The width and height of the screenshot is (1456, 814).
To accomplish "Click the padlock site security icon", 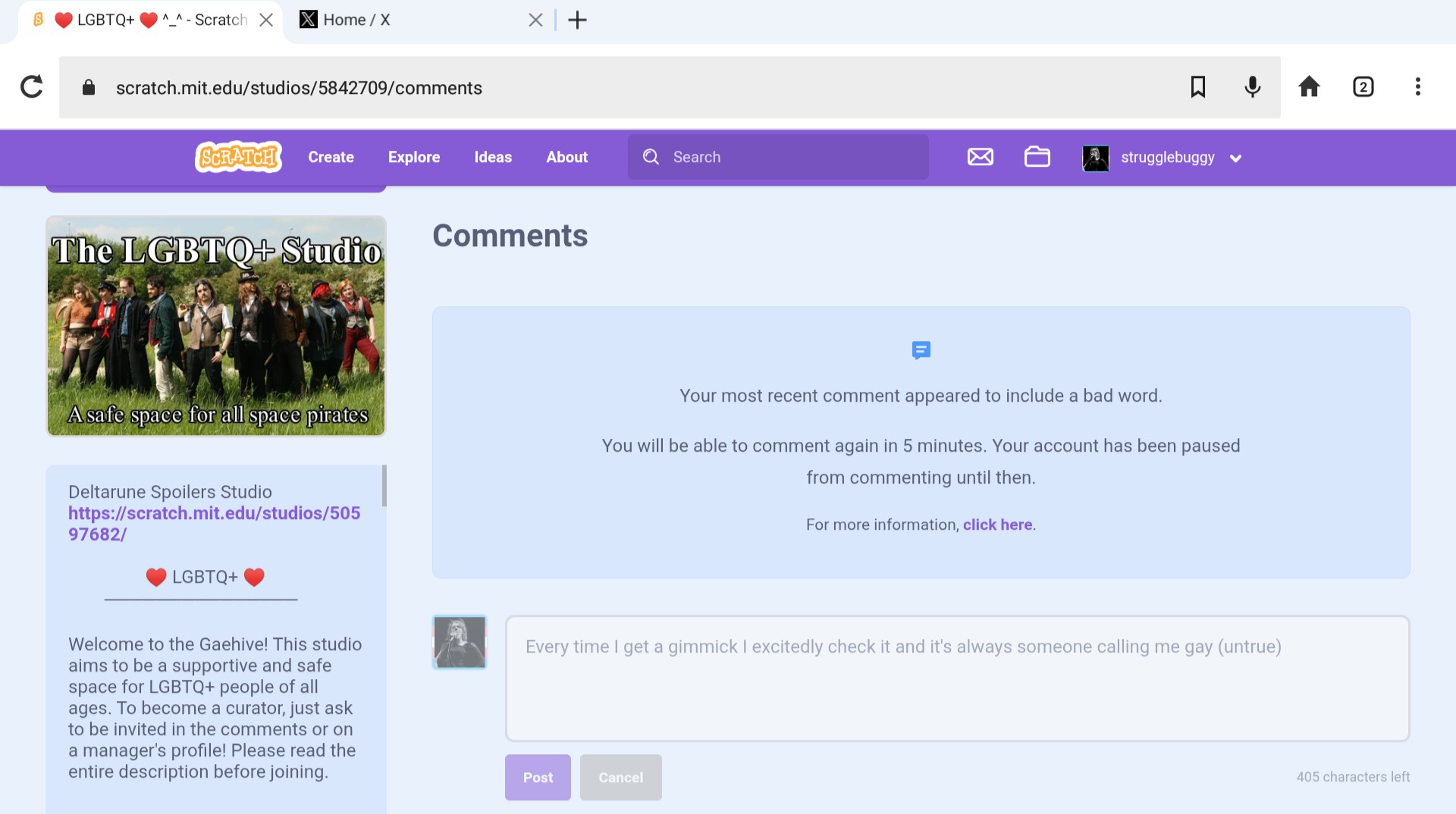I will [x=89, y=87].
